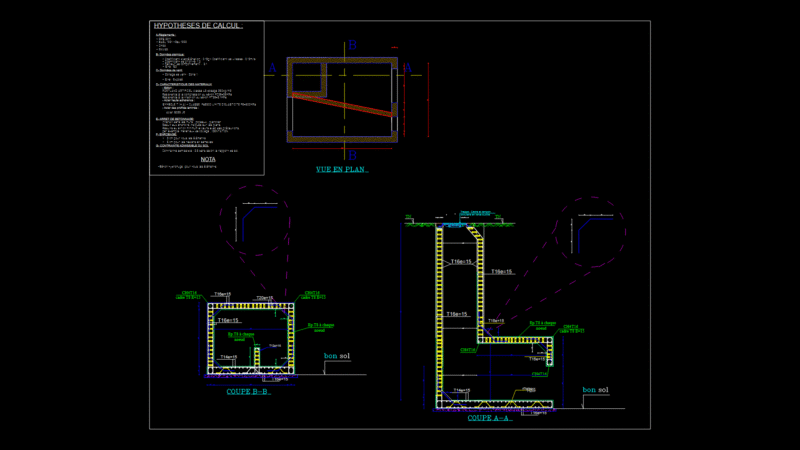The width and height of the screenshot is (800, 450).
Task: Pick the blue A marker right of plan
Action: coord(408,68)
